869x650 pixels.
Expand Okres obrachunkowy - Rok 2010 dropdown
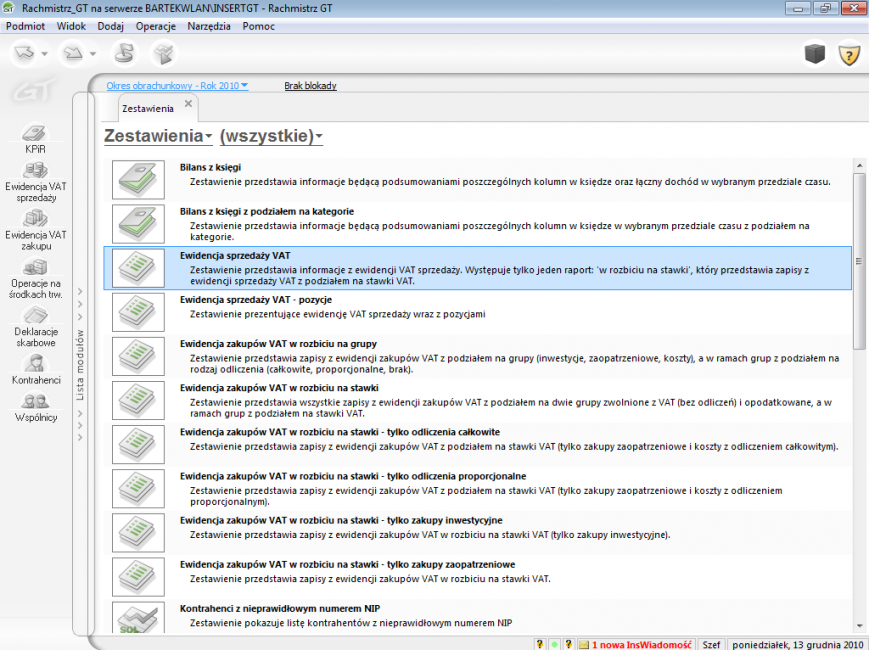pos(177,86)
